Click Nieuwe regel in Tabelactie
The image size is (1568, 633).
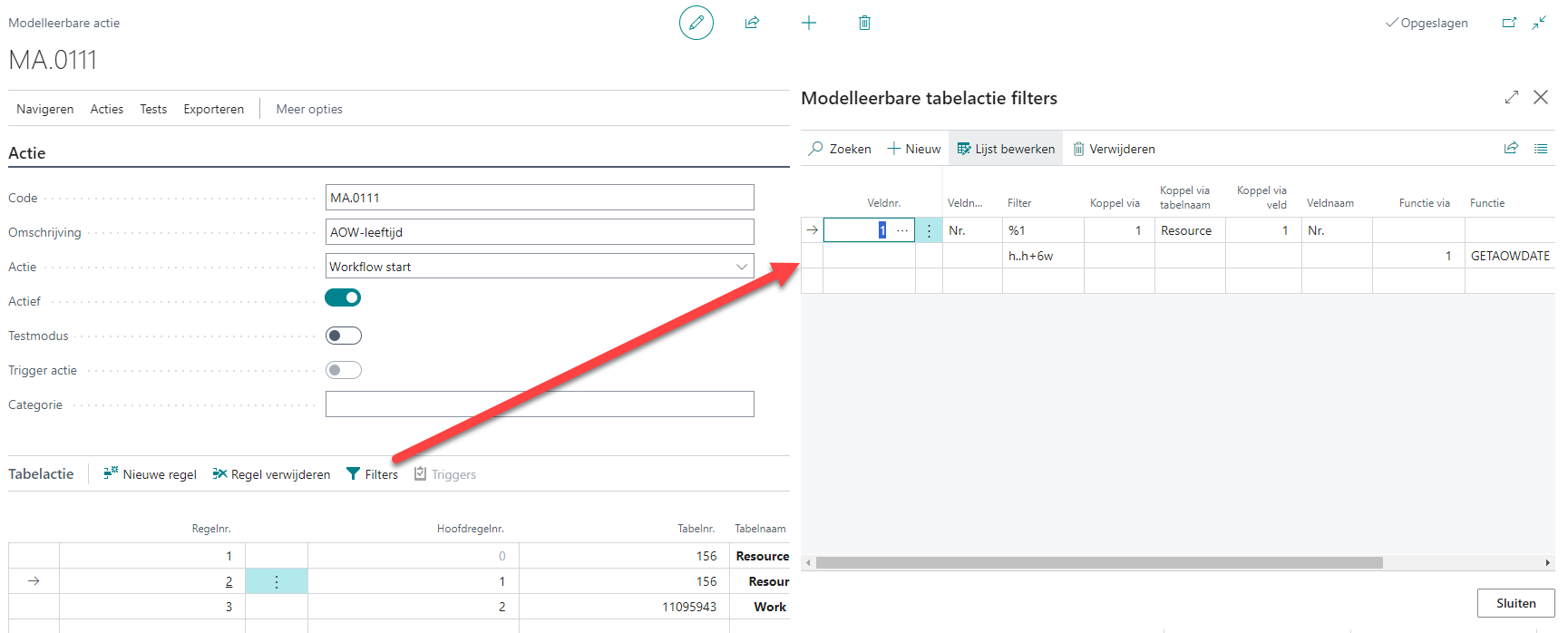click(x=151, y=474)
